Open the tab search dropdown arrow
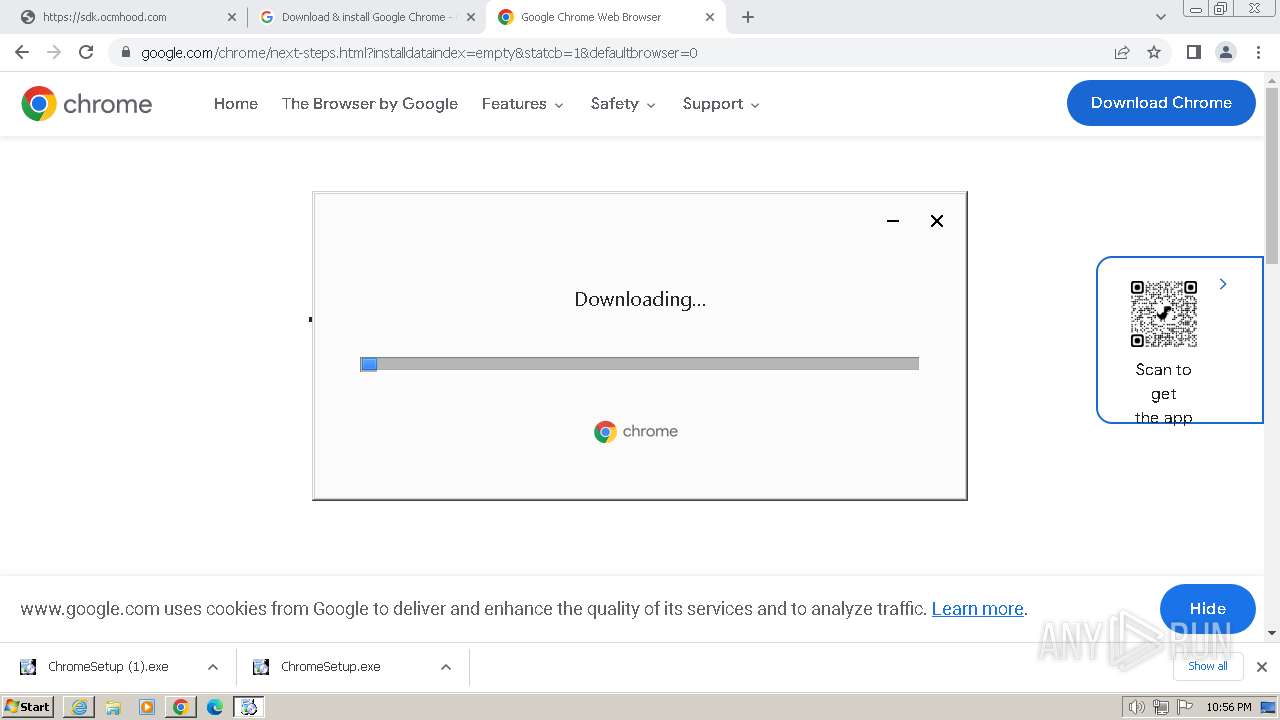1280x720 pixels. (1160, 17)
